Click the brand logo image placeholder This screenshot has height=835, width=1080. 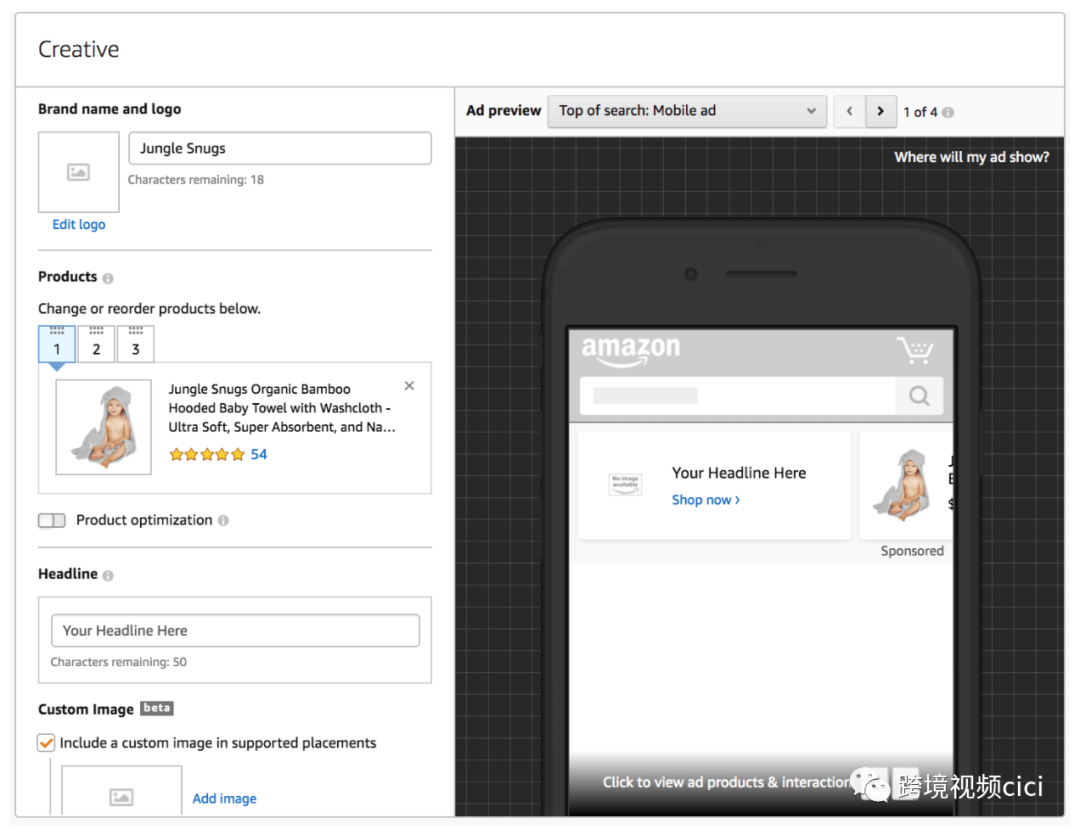point(78,172)
